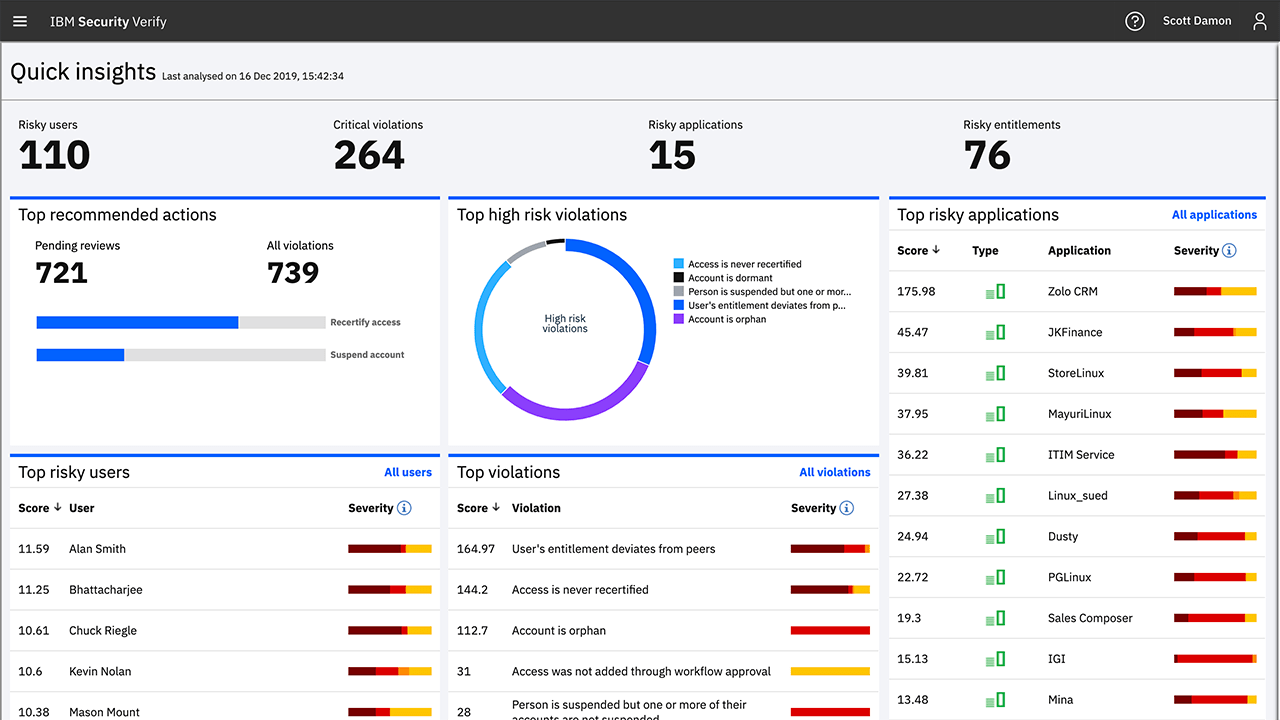Select the green Type icon for Zolo CRM
The height and width of the screenshot is (720, 1280).
point(995,291)
